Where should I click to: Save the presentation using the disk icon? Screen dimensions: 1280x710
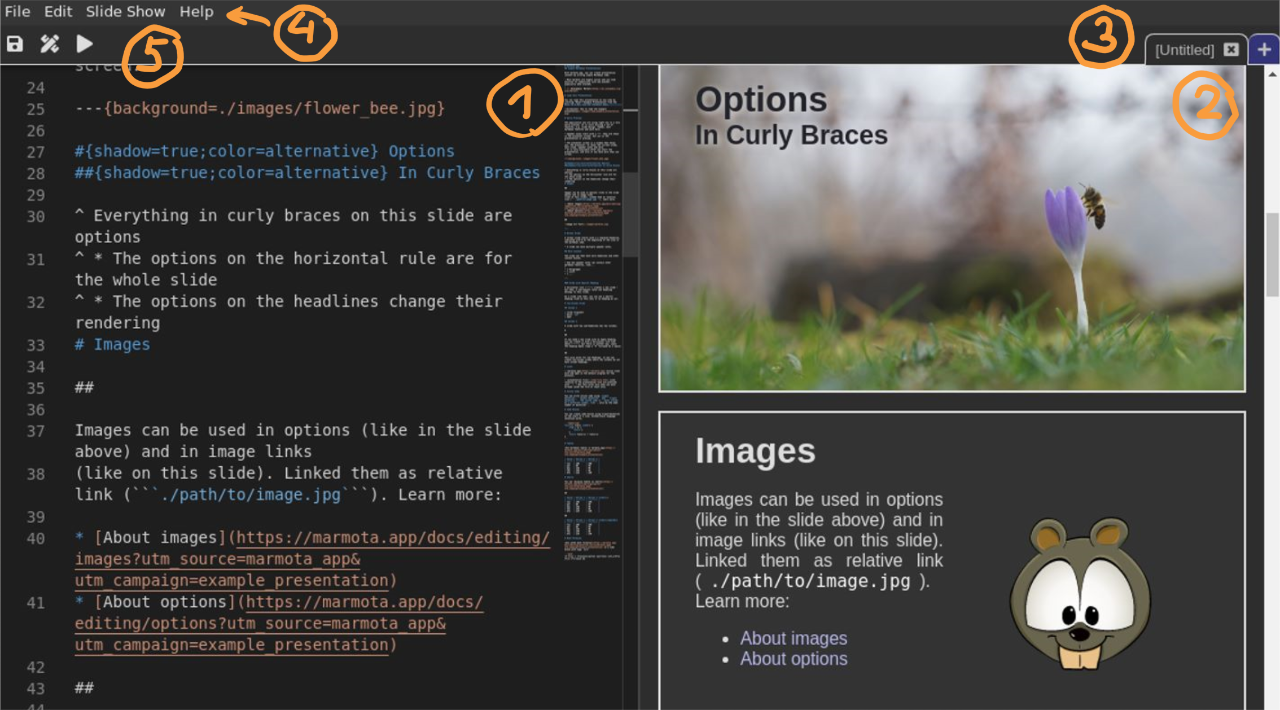pyautogui.click(x=14, y=43)
